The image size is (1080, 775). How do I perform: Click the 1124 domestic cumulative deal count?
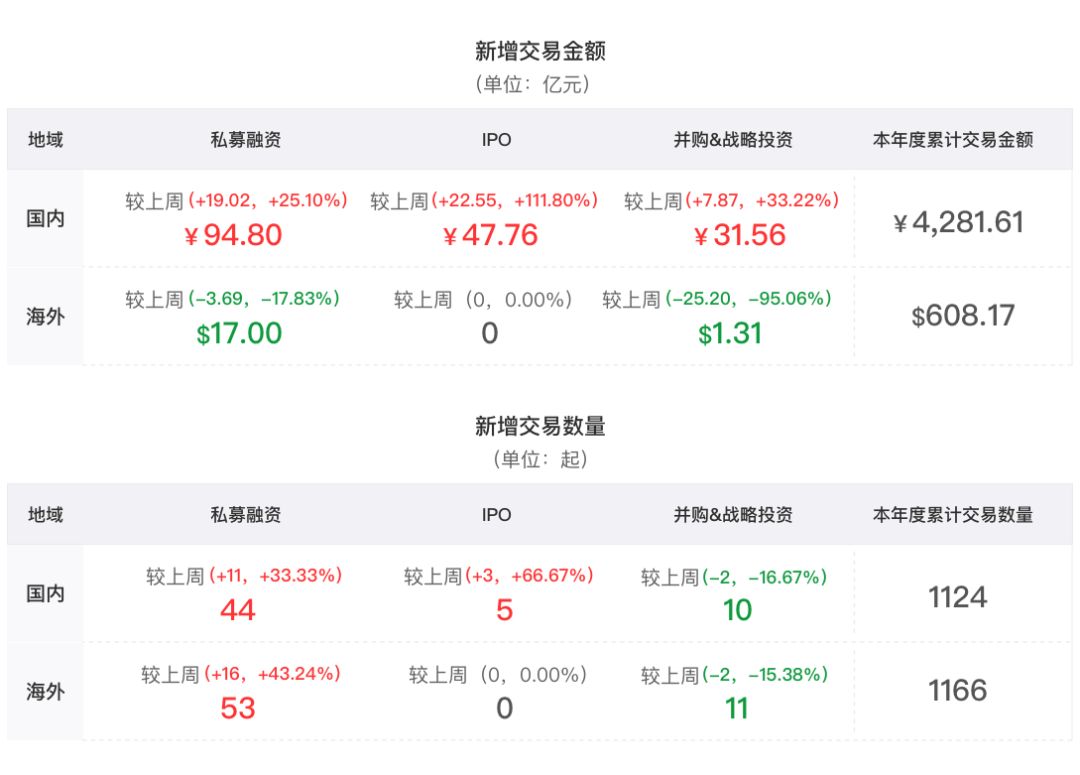(x=957, y=597)
